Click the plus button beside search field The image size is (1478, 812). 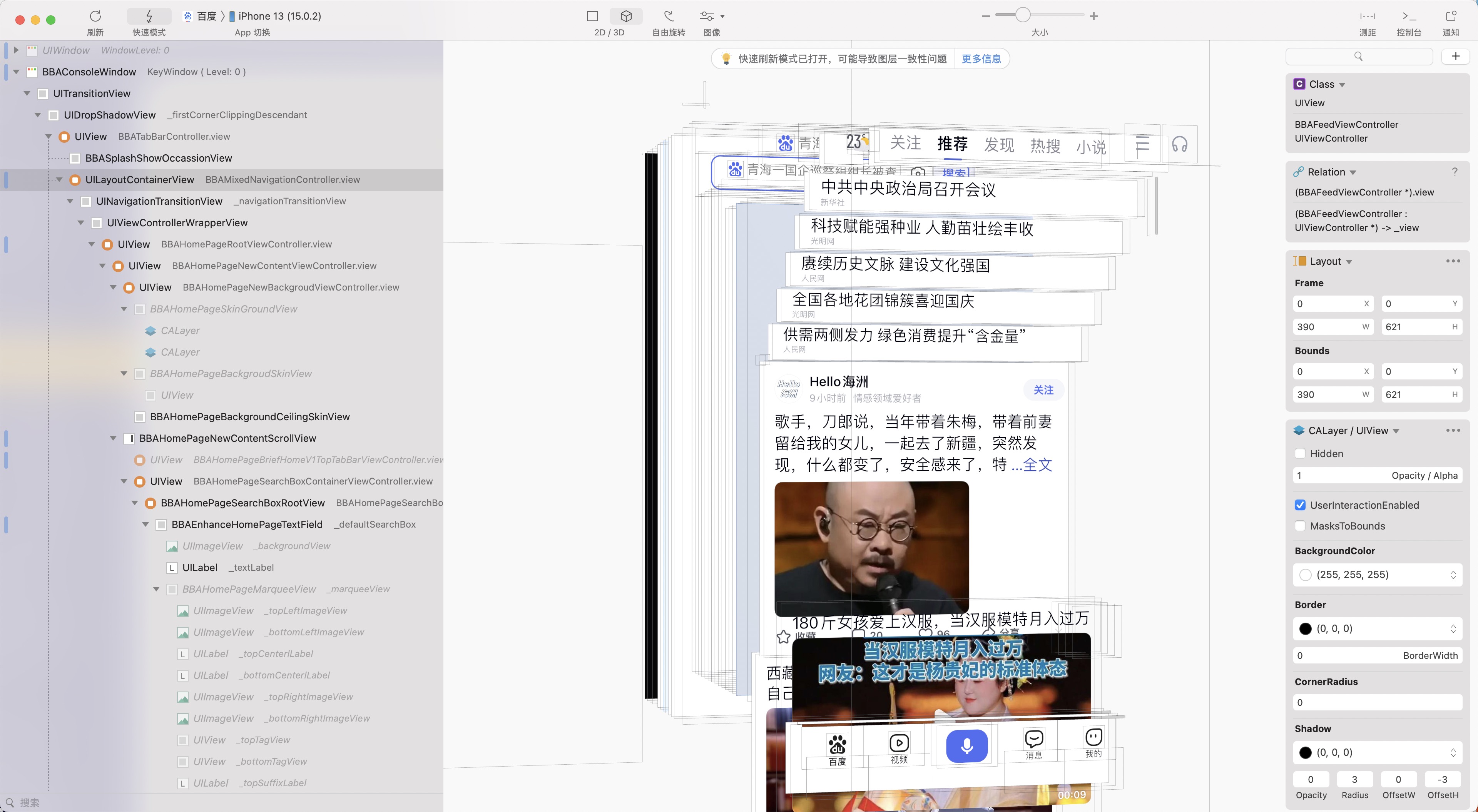[x=1455, y=56]
